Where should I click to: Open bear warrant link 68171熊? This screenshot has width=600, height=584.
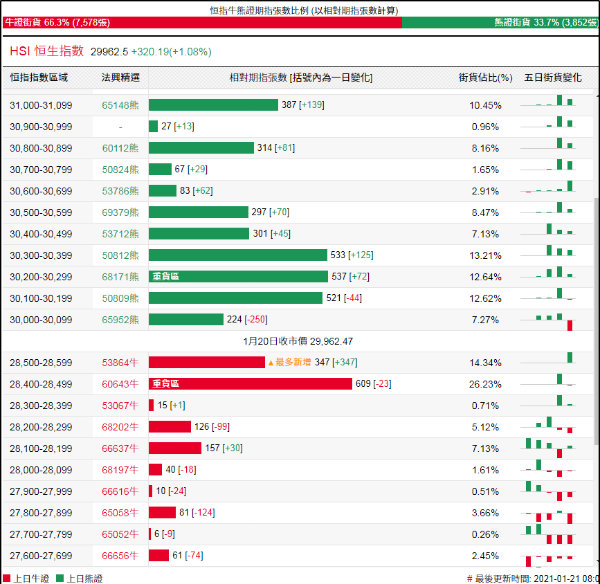tap(120, 277)
